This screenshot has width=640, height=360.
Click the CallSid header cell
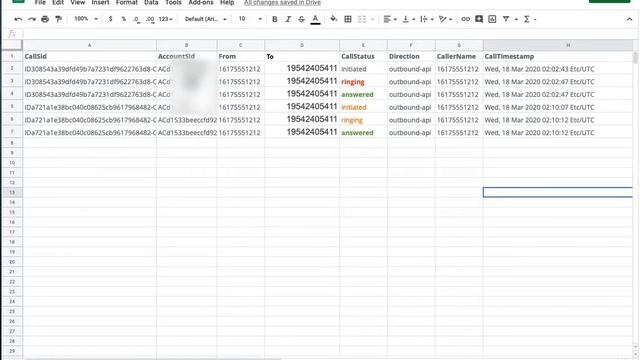89,56
